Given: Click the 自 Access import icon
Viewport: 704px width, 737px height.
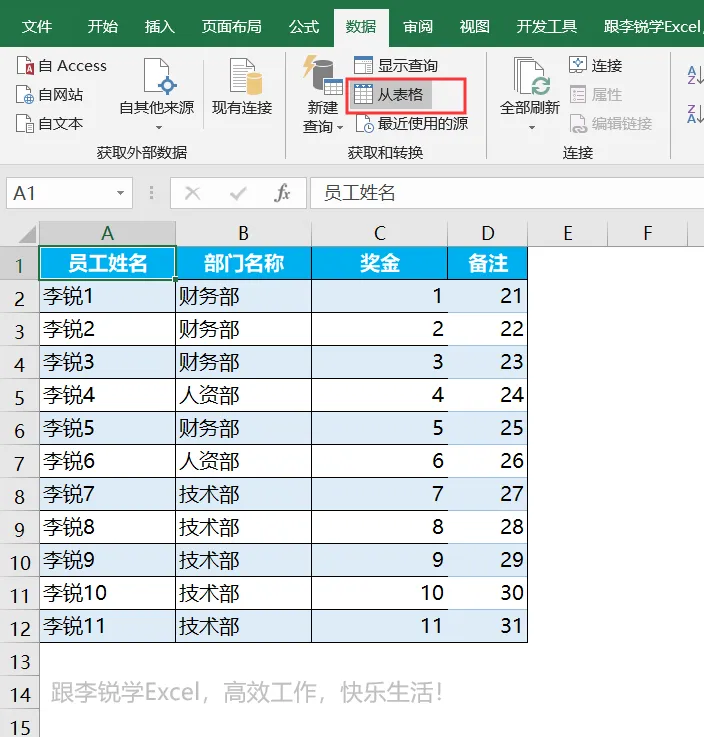Looking at the screenshot, I should coord(24,66).
